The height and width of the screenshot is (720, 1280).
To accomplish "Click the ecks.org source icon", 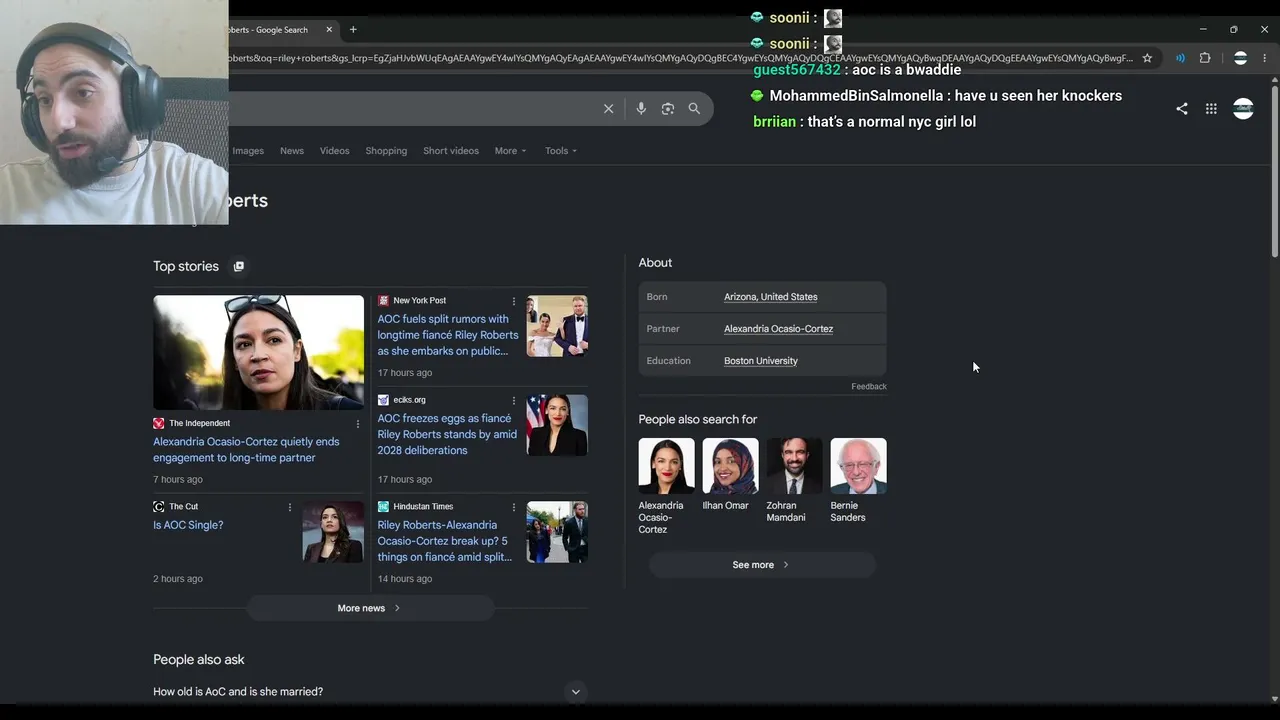I will (383, 400).
